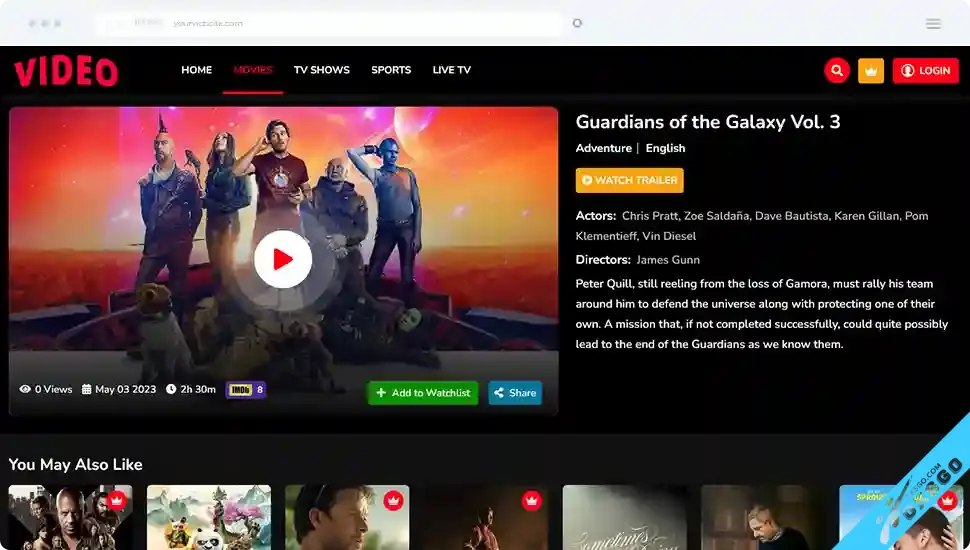The width and height of the screenshot is (970, 550).
Task: Click the IMDb rating badge
Action: pos(246,390)
